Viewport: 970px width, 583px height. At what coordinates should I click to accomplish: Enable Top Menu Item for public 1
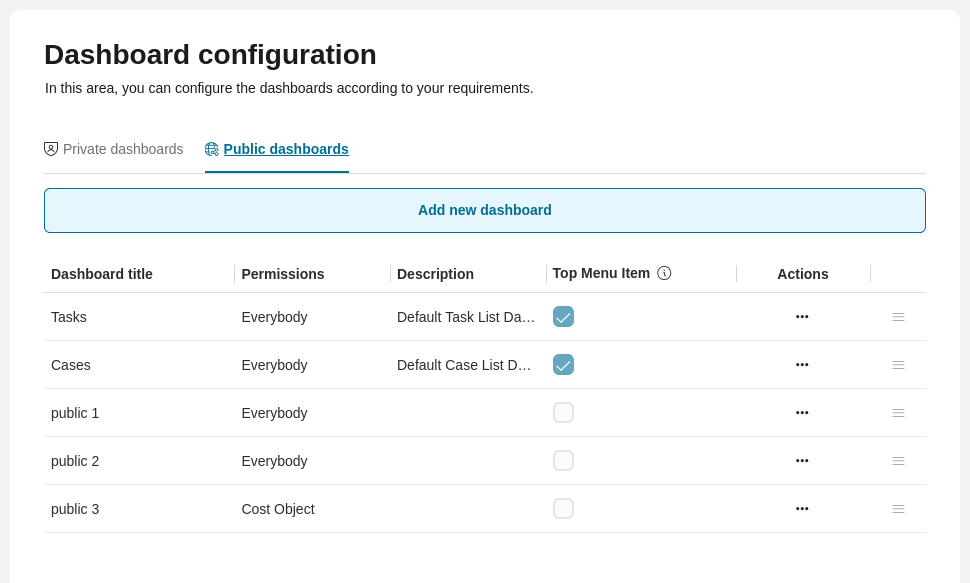563,412
